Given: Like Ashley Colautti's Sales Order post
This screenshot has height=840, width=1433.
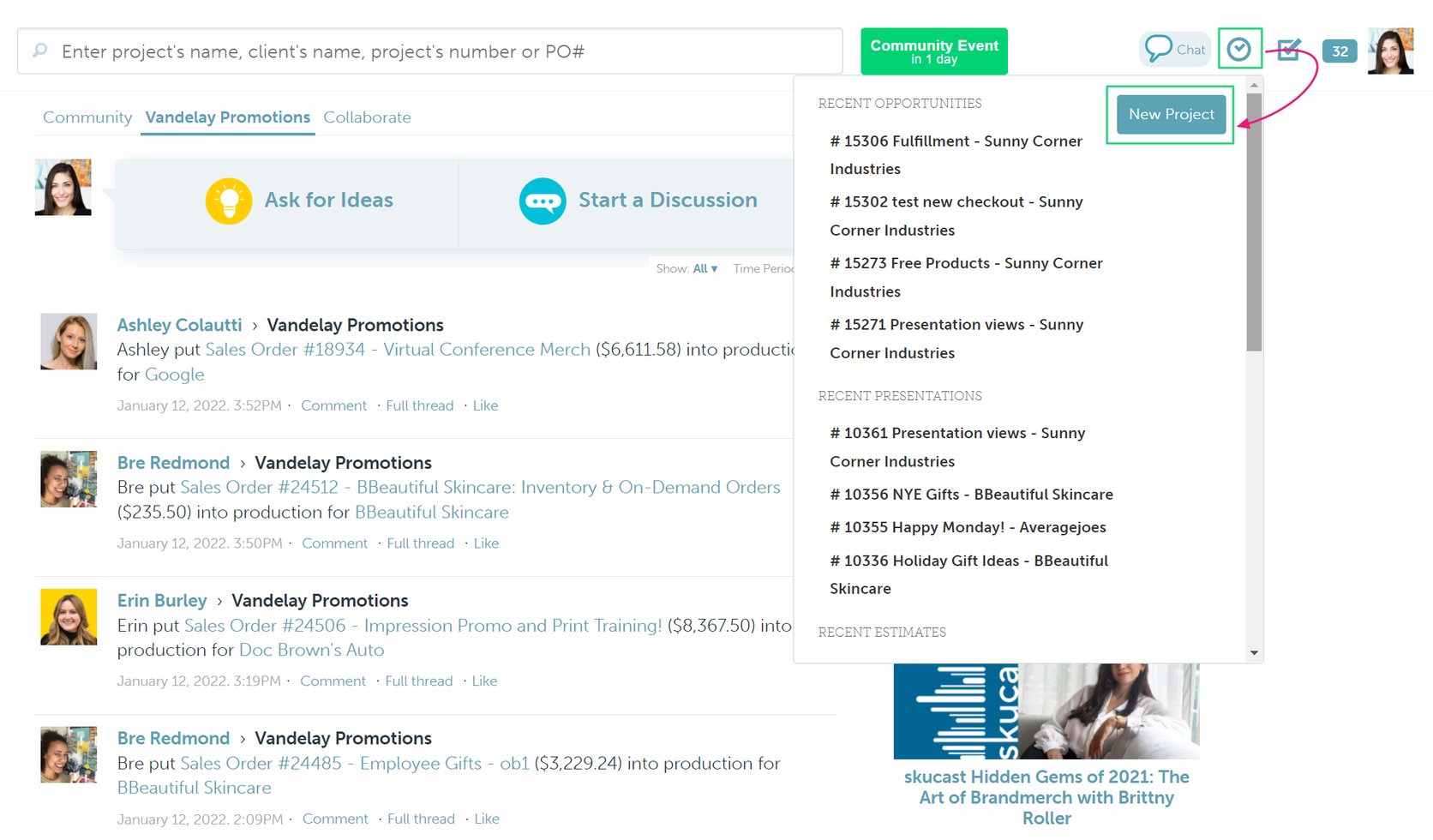Looking at the screenshot, I should [x=485, y=405].
